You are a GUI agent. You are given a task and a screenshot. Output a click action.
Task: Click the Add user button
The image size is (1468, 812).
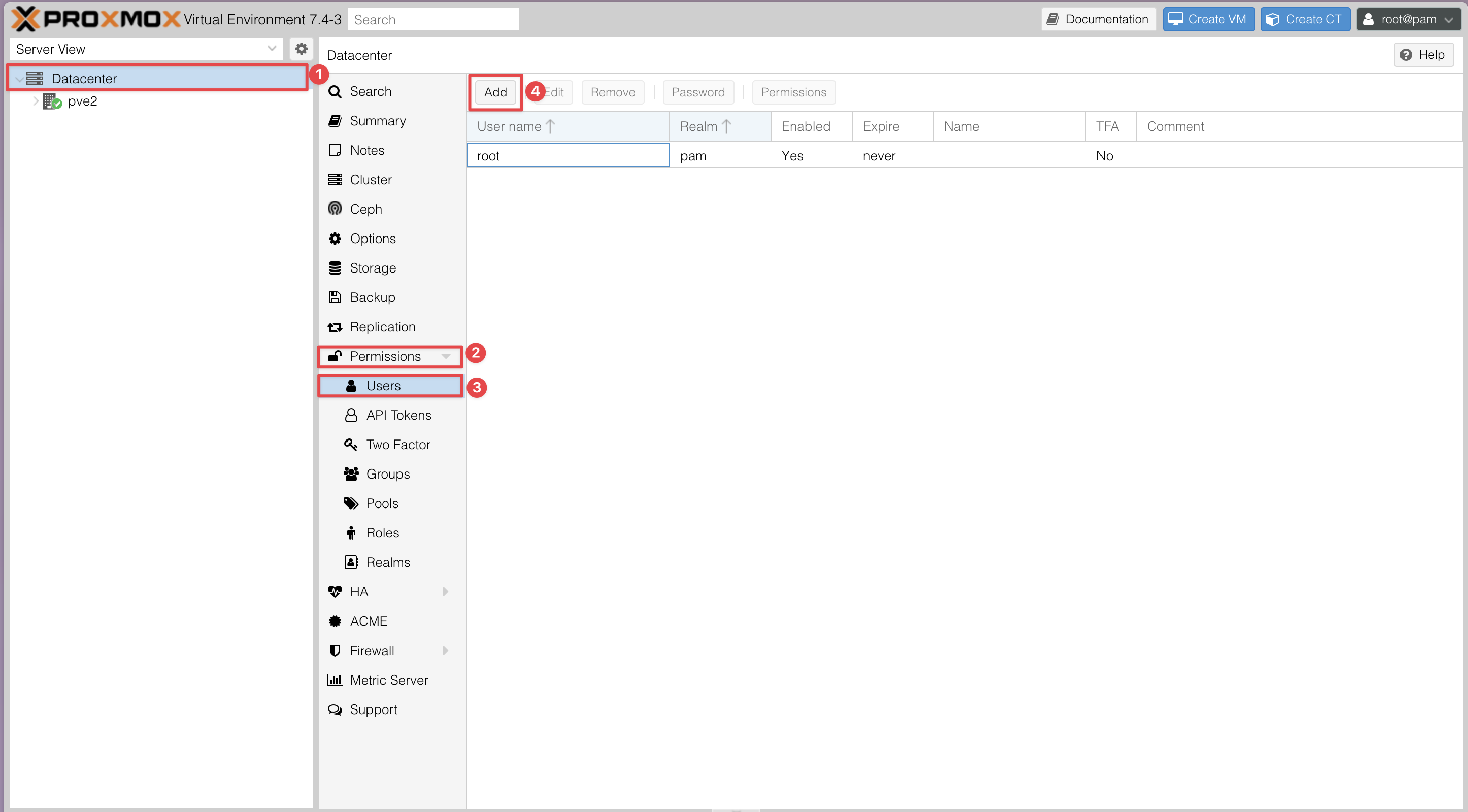point(494,92)
